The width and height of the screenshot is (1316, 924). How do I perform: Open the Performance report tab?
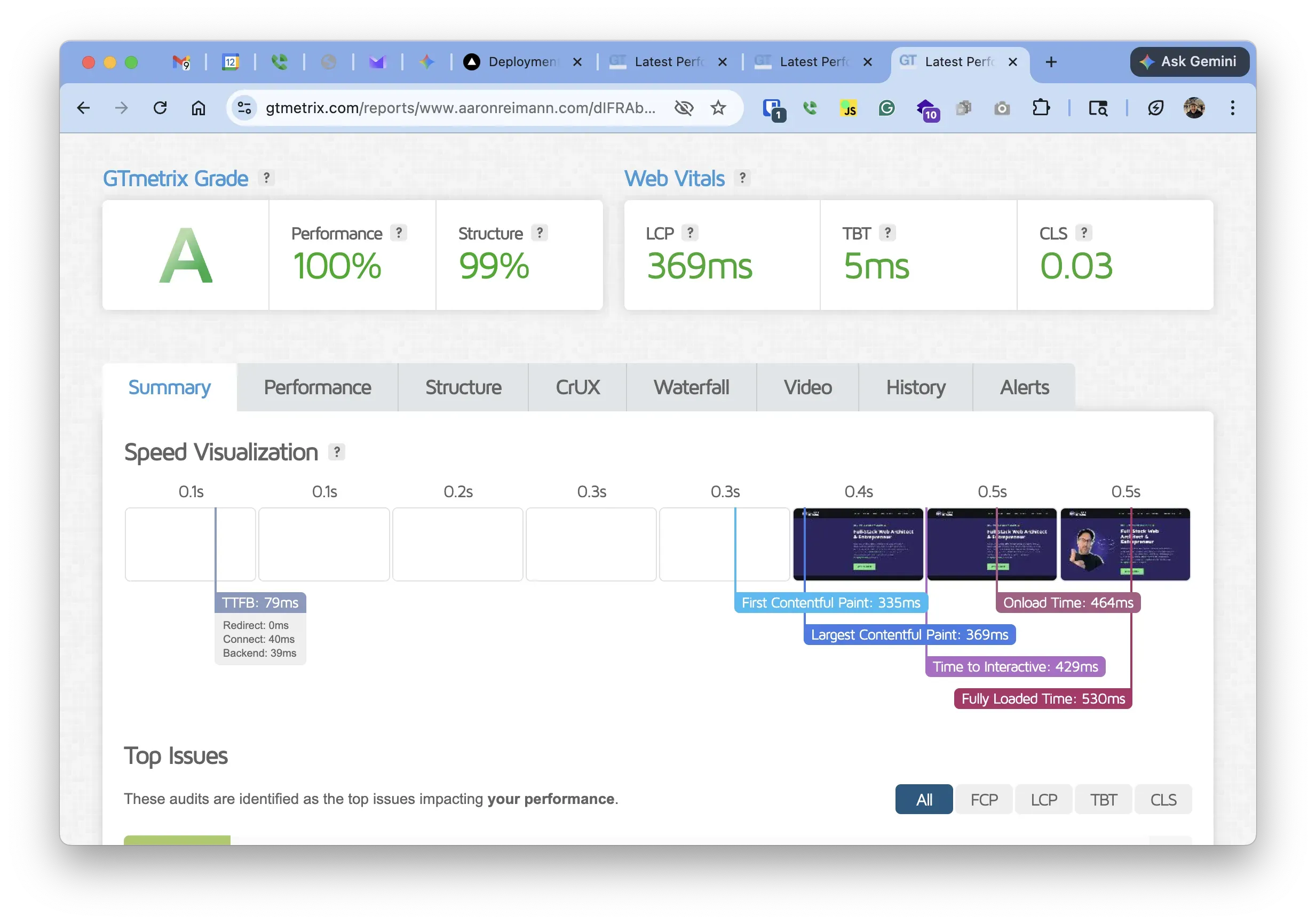click(318, 387)
